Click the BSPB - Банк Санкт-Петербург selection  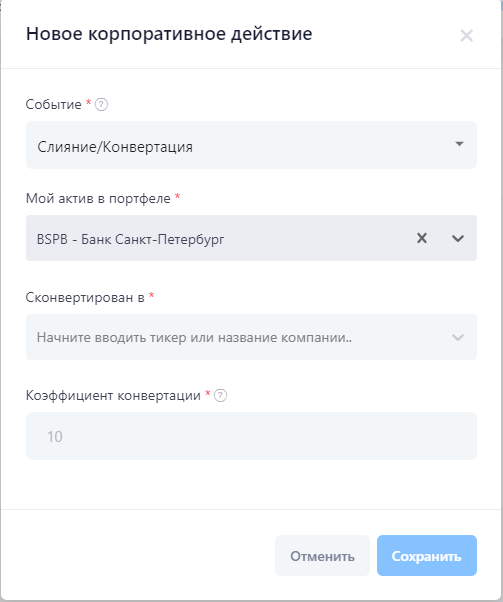coord(130,239)
